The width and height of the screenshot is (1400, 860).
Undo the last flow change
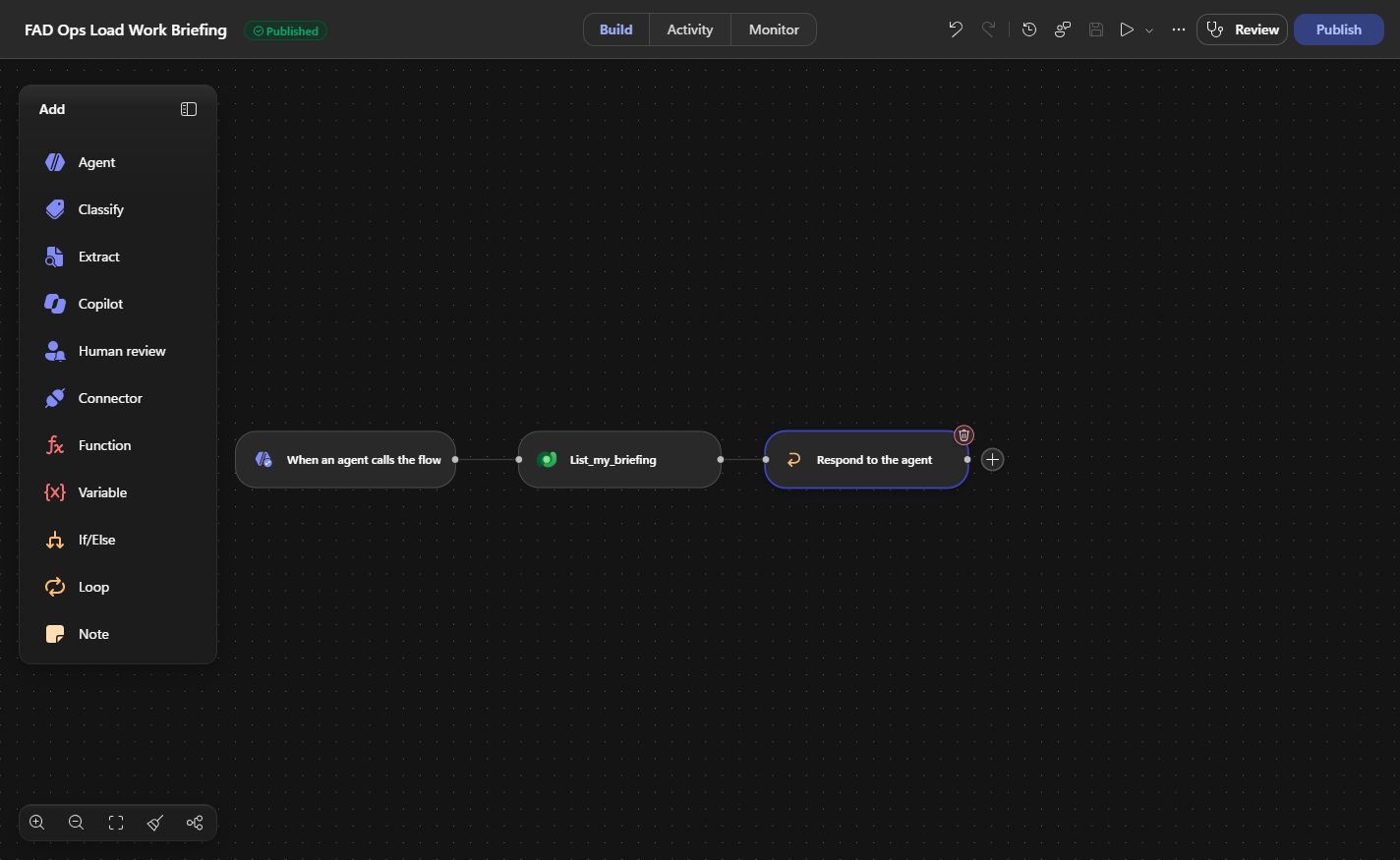click(x=955, y=29)
